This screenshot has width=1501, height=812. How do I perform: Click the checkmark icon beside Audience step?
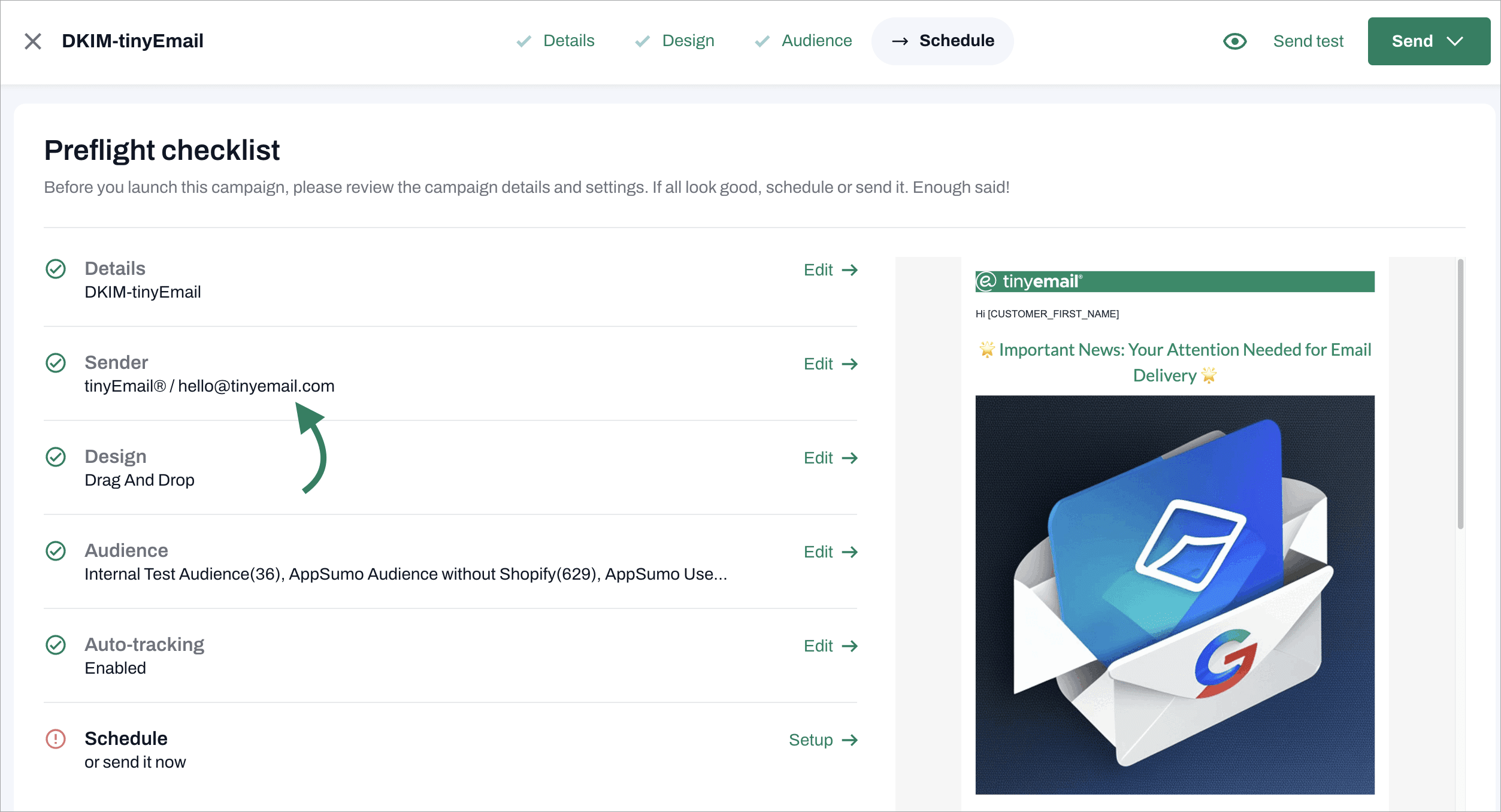pyautogui.click(x=762, y=41)
